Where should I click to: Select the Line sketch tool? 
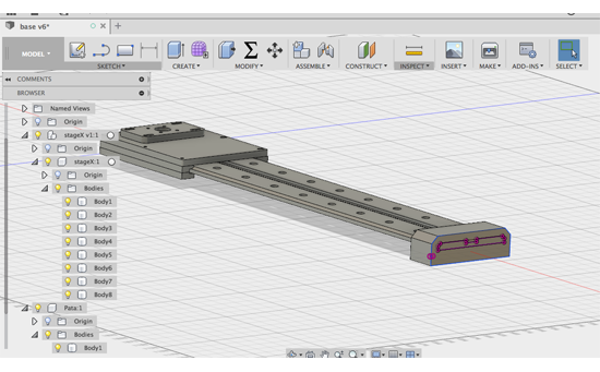point(101,51)
